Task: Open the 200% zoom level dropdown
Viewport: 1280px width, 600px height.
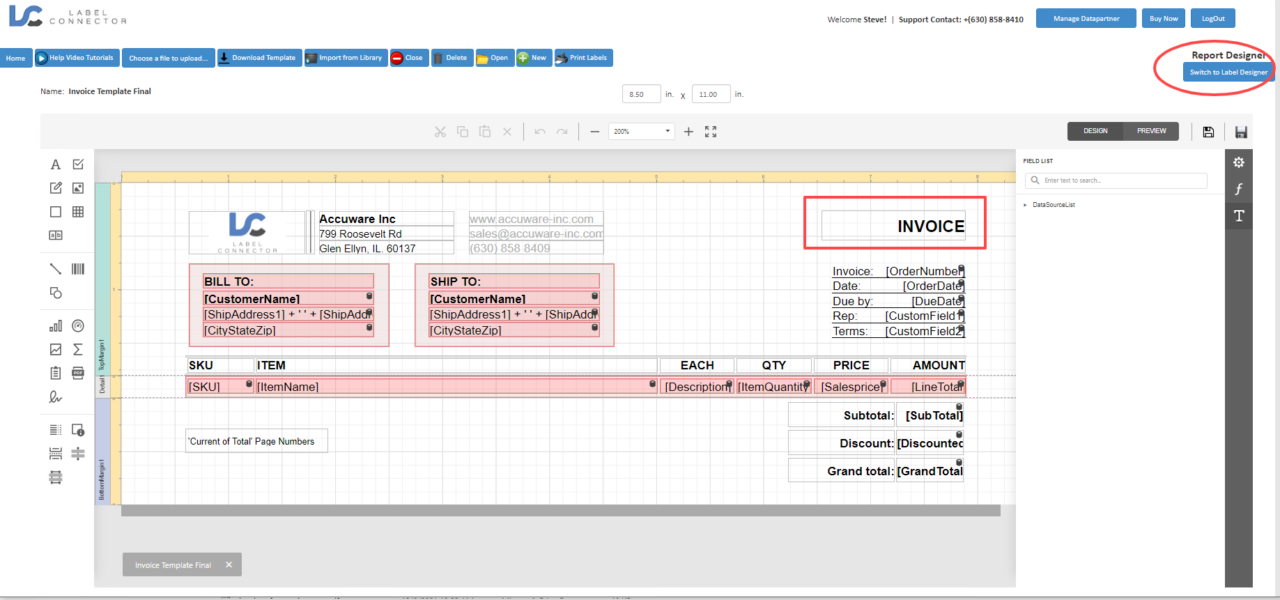Action: click(x=642, y=132)
